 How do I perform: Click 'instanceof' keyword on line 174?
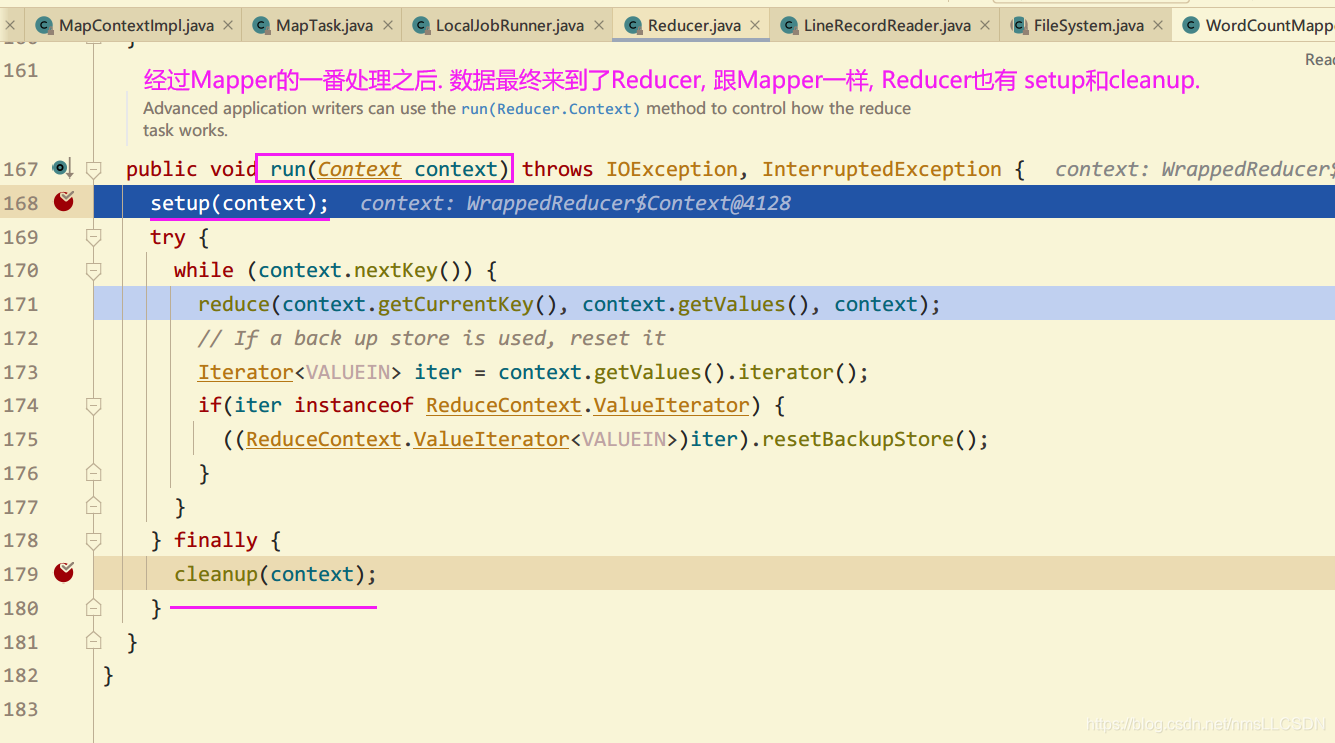(x=354, y=405)
